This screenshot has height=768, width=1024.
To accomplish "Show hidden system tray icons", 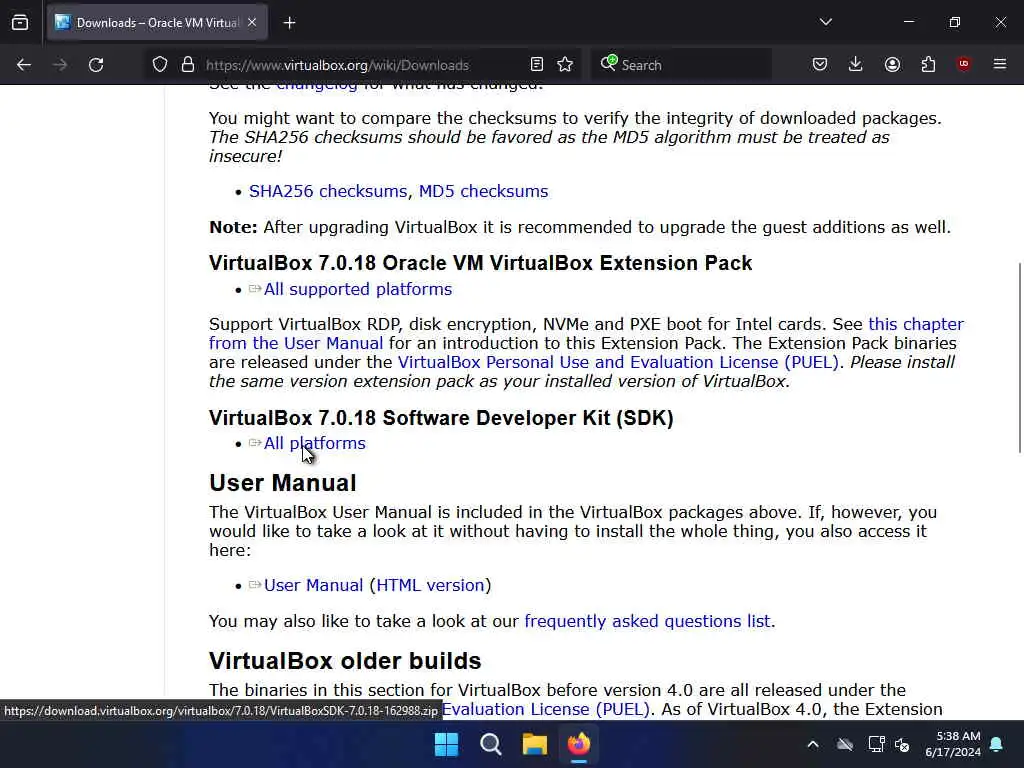I will coord(813,744).
